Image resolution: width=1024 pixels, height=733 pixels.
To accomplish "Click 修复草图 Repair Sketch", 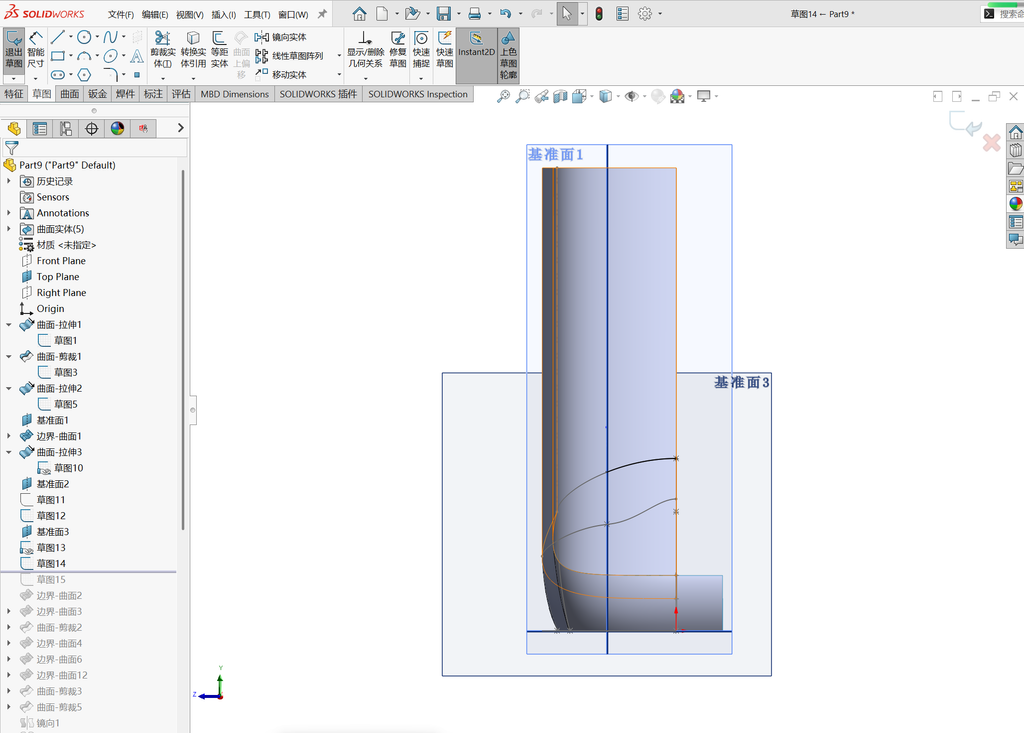I will click(x=398, y=50).
